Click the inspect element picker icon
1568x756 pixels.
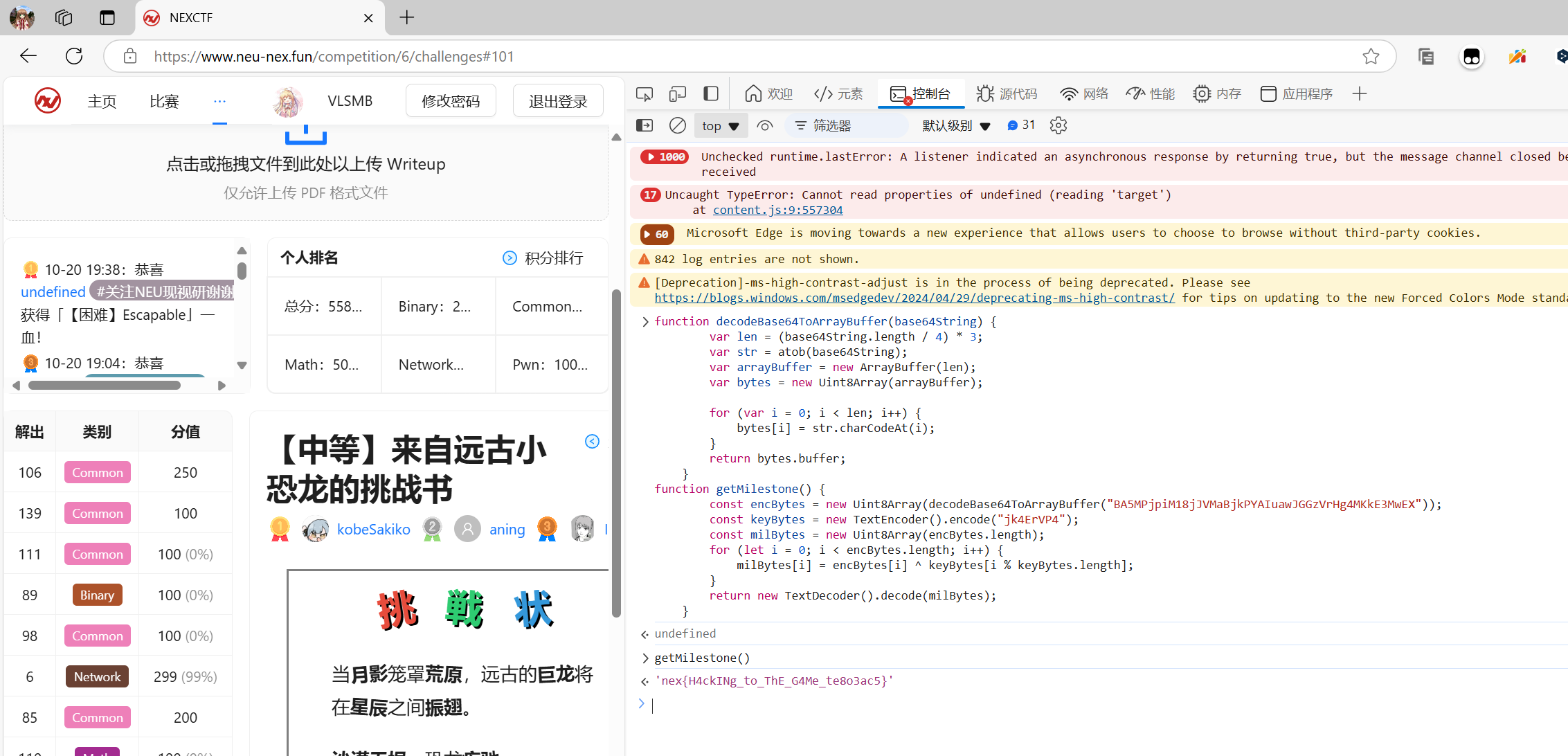click(644, 94)
